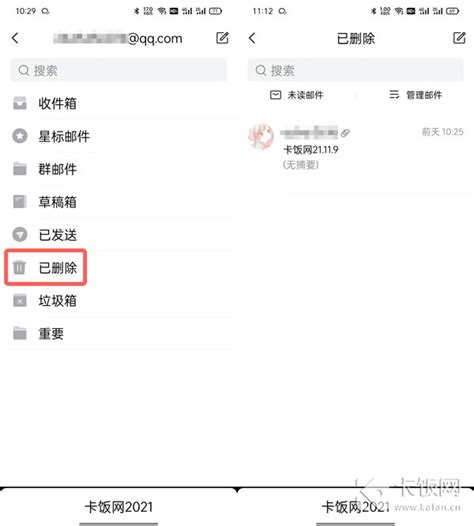Click the search field in 已删除 screen
The width and height of the screenshot is (474, 526).
click(356, 70)
